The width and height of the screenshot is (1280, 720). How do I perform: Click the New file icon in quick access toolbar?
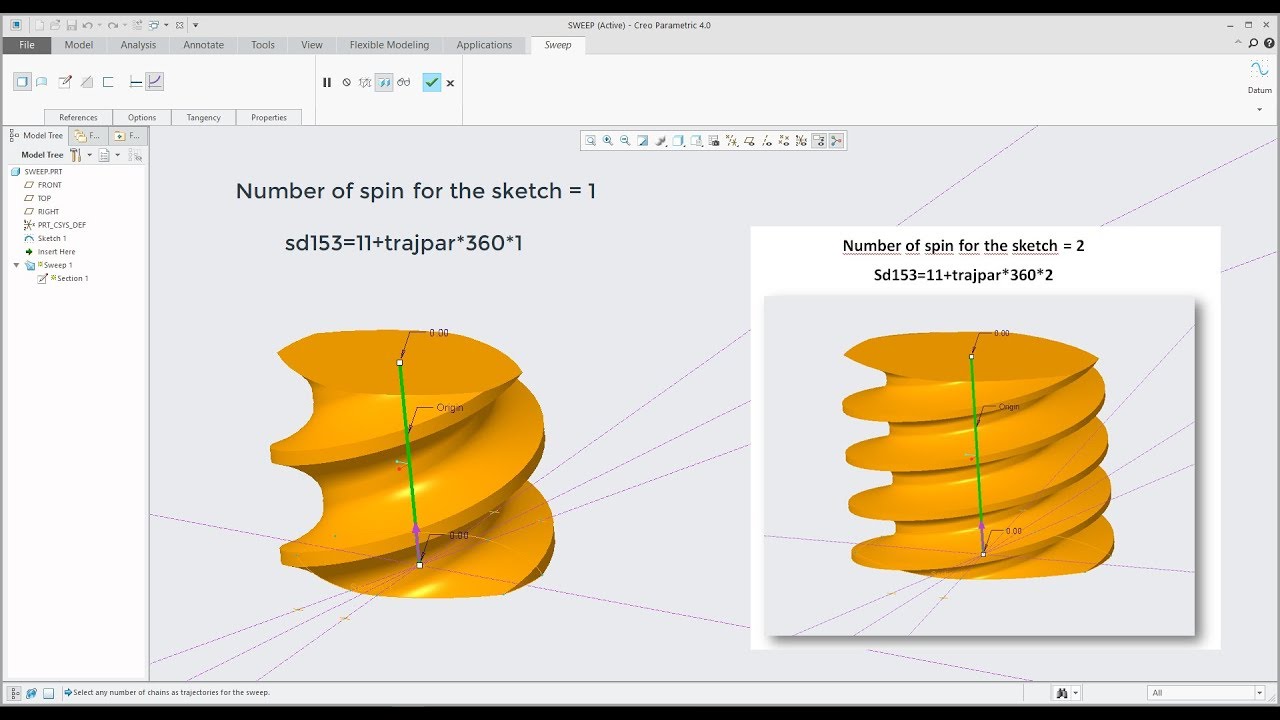coord(40,25)
